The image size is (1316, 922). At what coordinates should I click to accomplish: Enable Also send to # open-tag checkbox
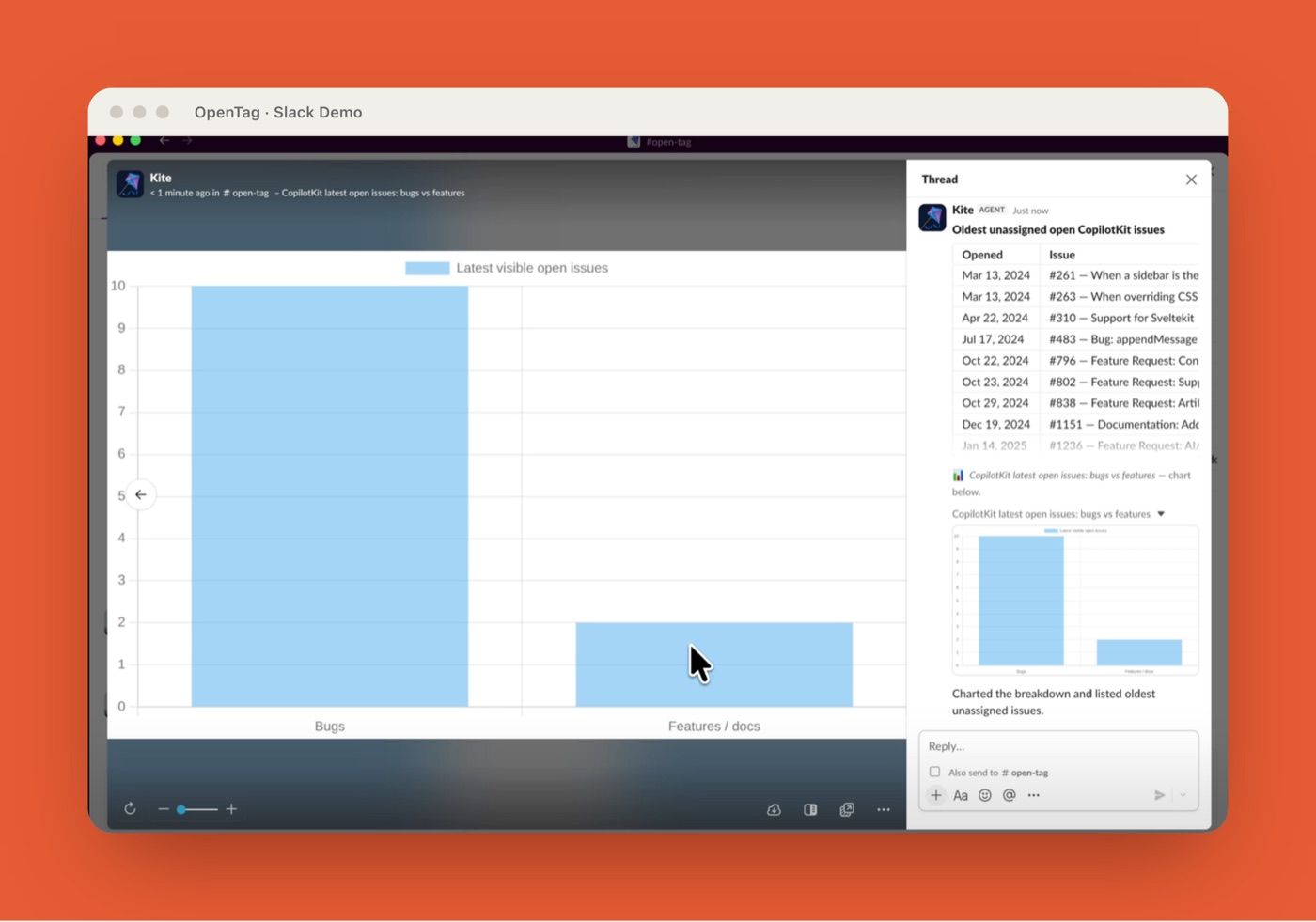[x=934, y=772]
